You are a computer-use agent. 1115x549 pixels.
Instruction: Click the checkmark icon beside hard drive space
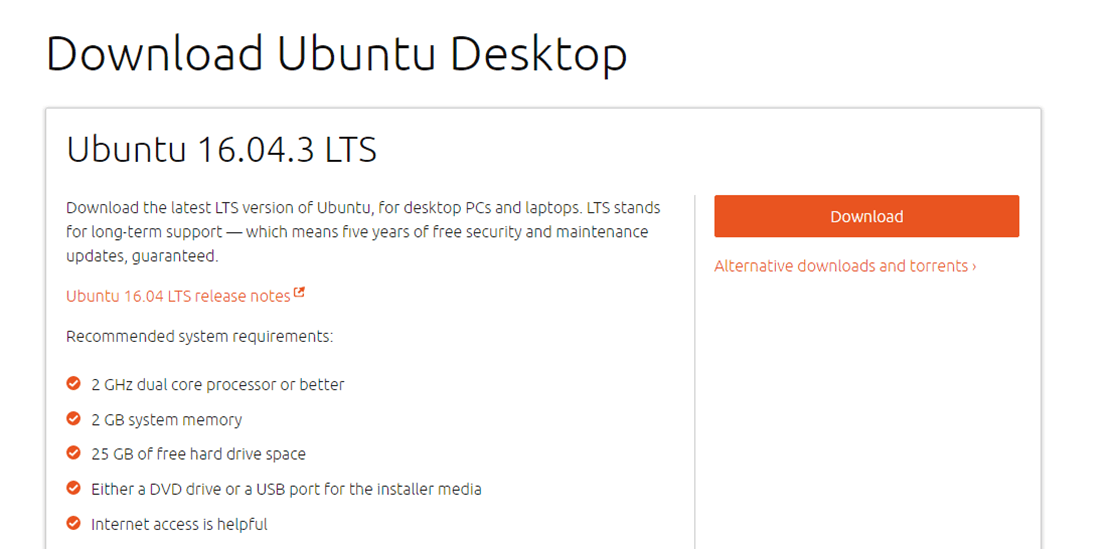tap(73, 454)
